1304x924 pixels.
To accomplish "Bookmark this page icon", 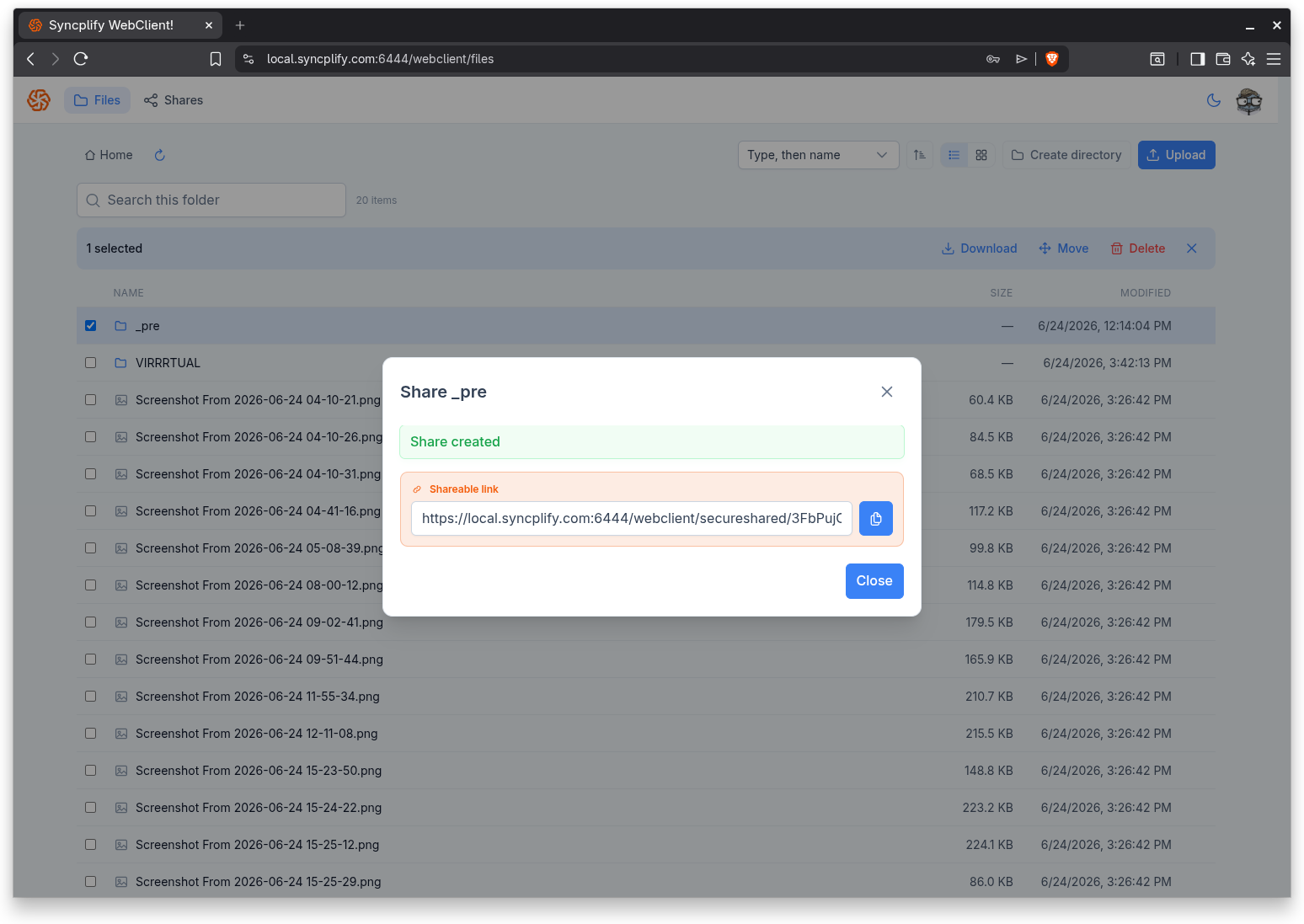I will [216, 59].
